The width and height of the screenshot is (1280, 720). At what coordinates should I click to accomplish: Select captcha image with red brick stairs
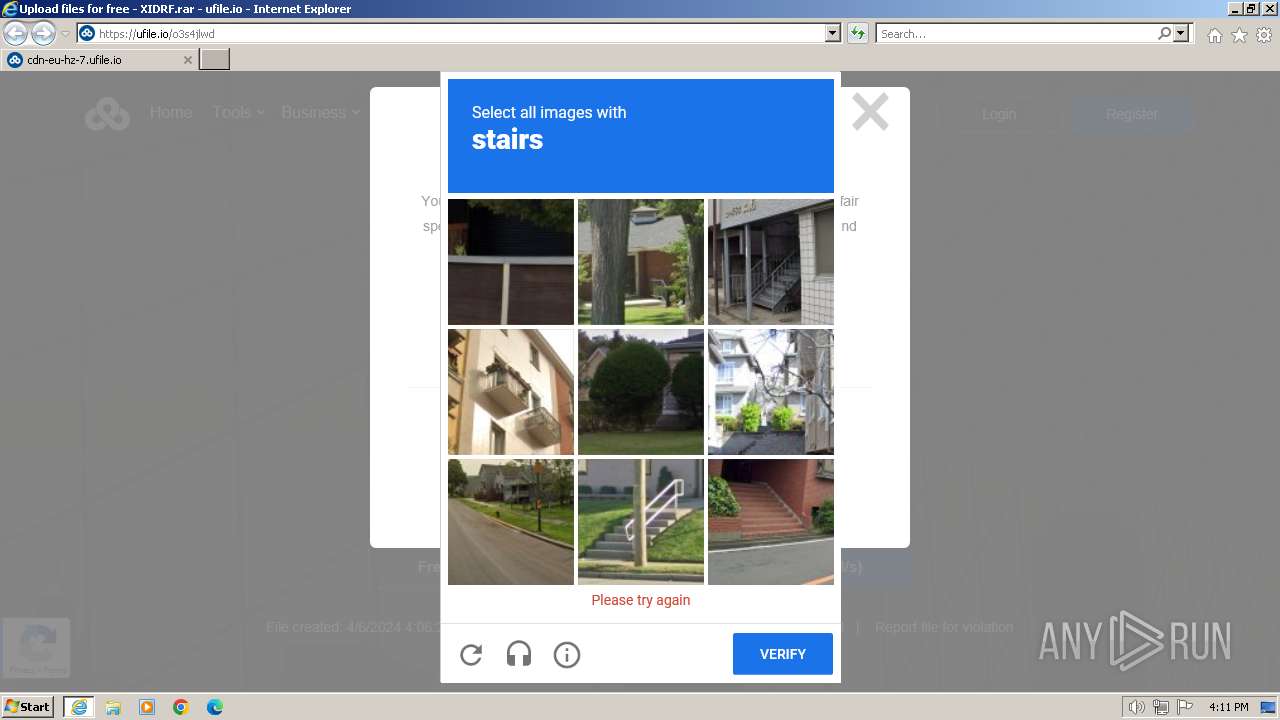(x=771, y=522)
